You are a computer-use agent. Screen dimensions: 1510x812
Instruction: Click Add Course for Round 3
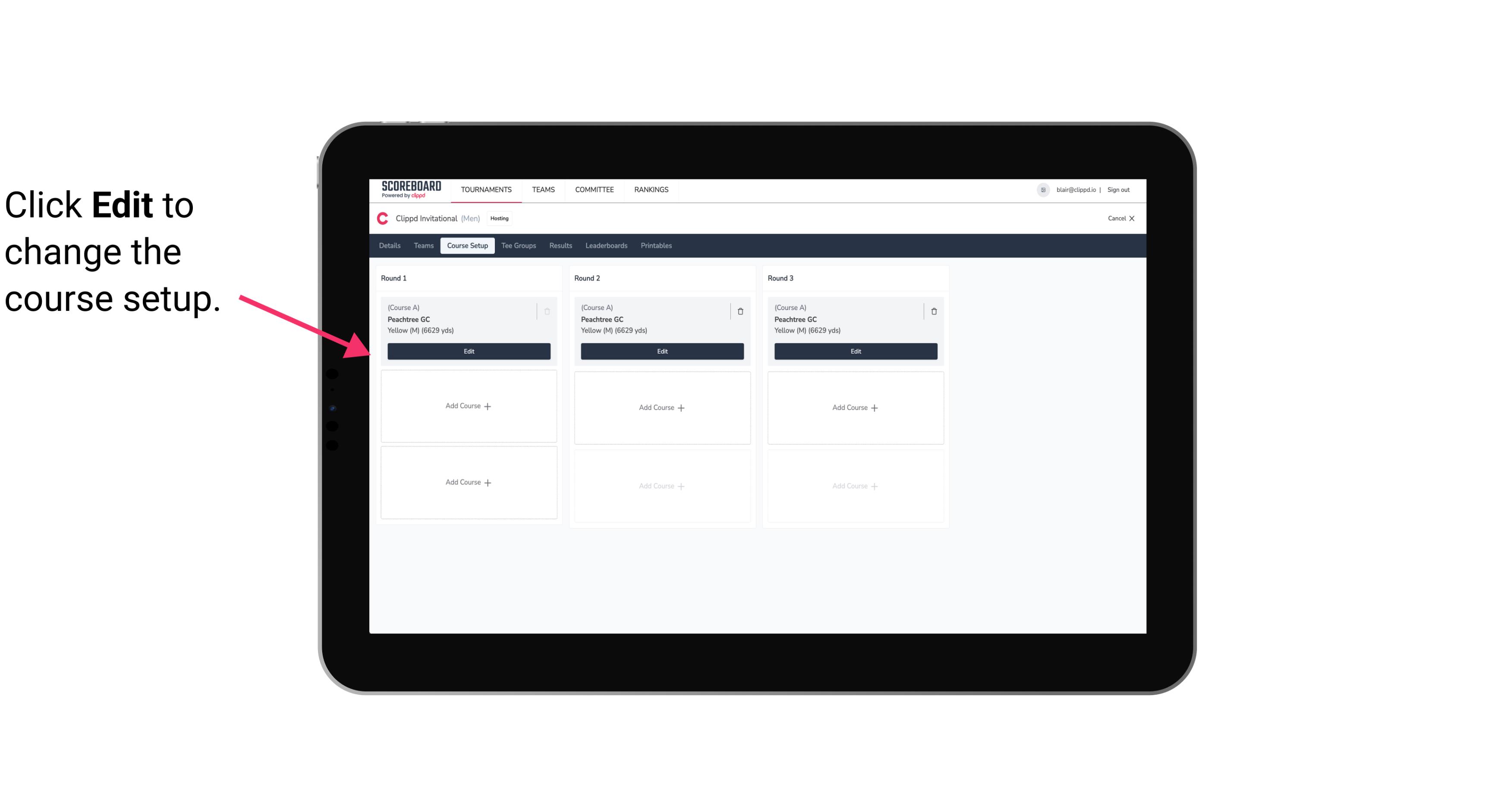point(855,407)
